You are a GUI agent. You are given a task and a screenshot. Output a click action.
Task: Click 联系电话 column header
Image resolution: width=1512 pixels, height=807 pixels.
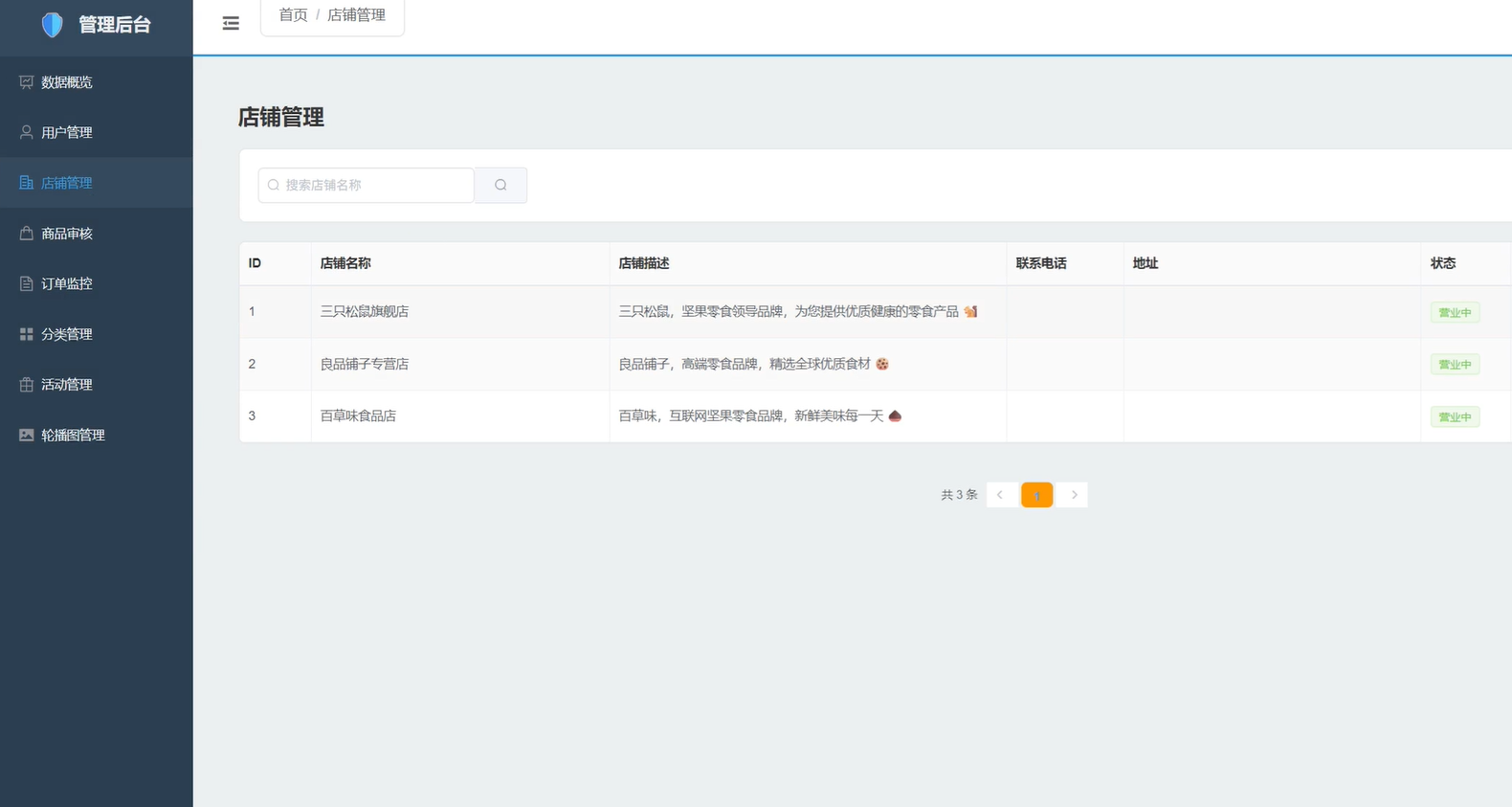click(1041, 263)
